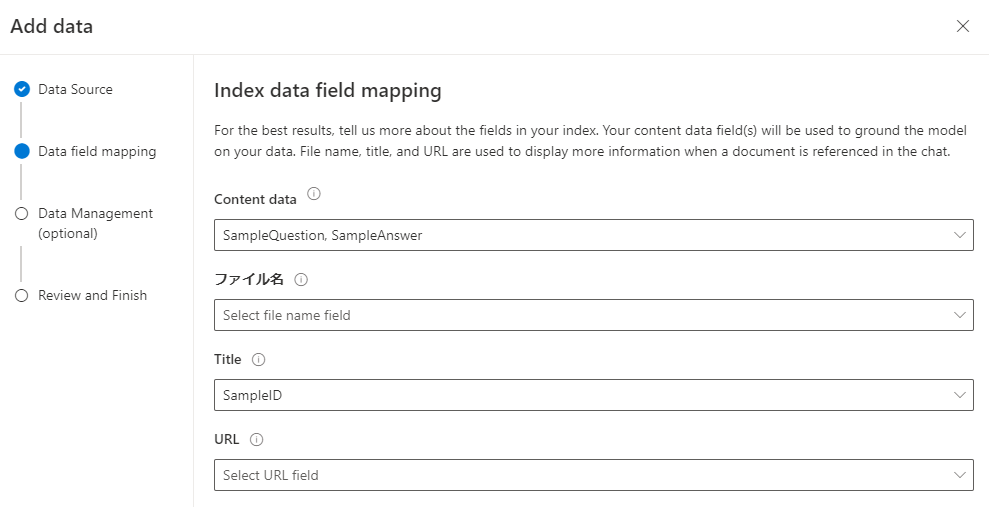Open the Data Management (optional) step
Screen dimensions: 989x507
point(95,223)
